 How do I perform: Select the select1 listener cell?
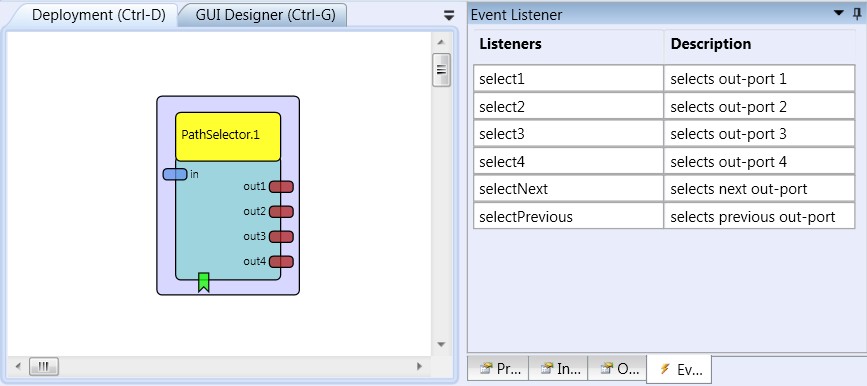pyautogui.click(x=568, y=78)
